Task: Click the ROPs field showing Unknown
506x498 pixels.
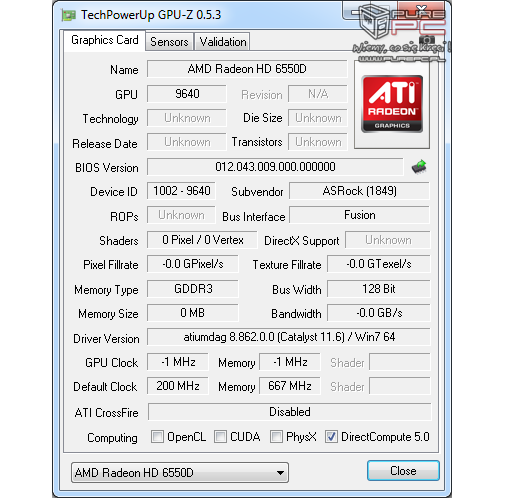Action: pyautogui.click(x=181, y=215)
